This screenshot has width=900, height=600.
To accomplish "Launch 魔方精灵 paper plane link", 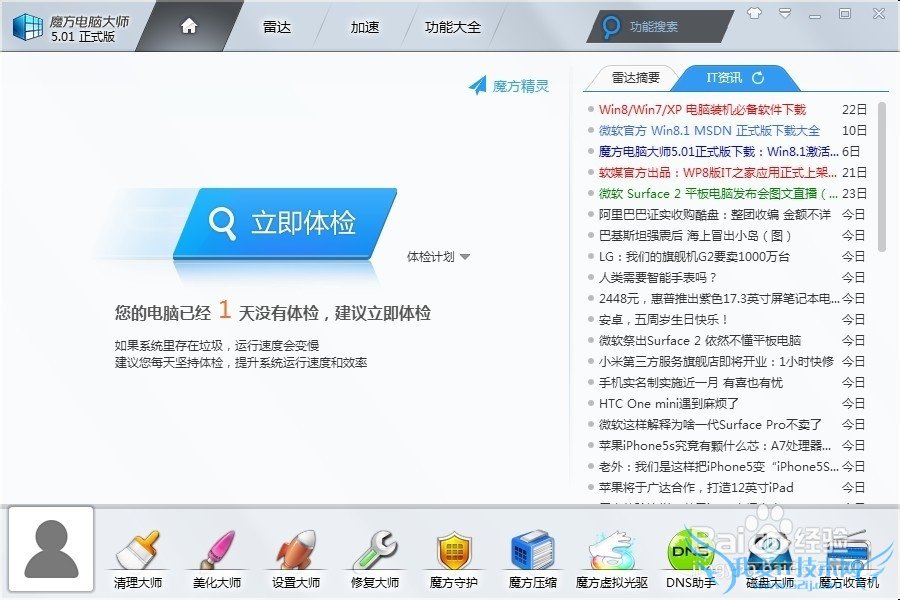I will (x=509, y=86).
